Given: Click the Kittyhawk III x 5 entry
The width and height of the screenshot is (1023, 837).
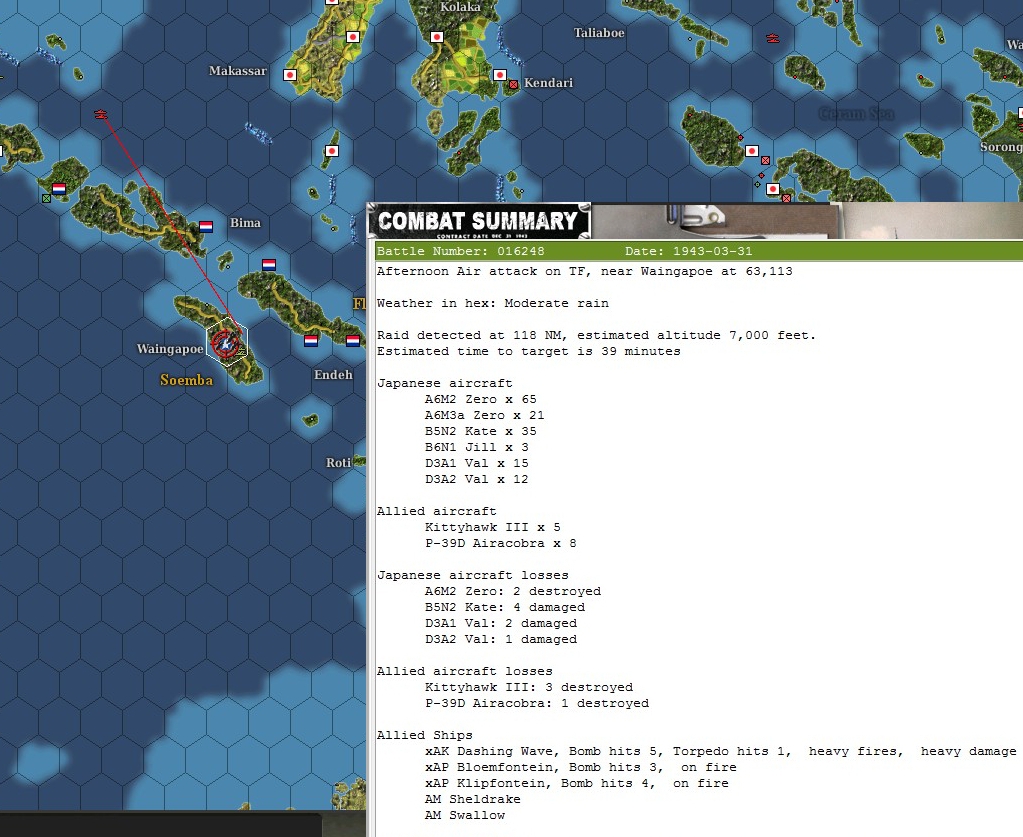Looking at the screenshot, I should [x=493, y=527].
